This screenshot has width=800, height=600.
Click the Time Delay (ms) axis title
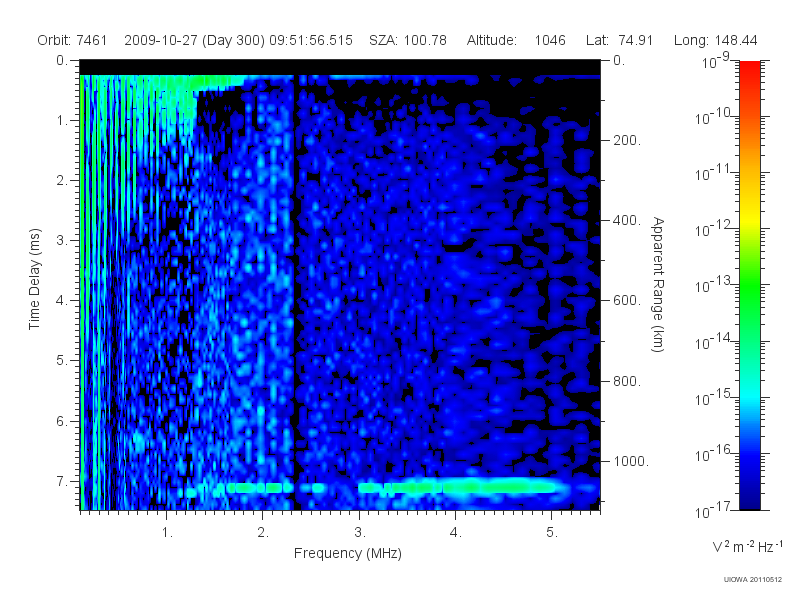point(34,279)
